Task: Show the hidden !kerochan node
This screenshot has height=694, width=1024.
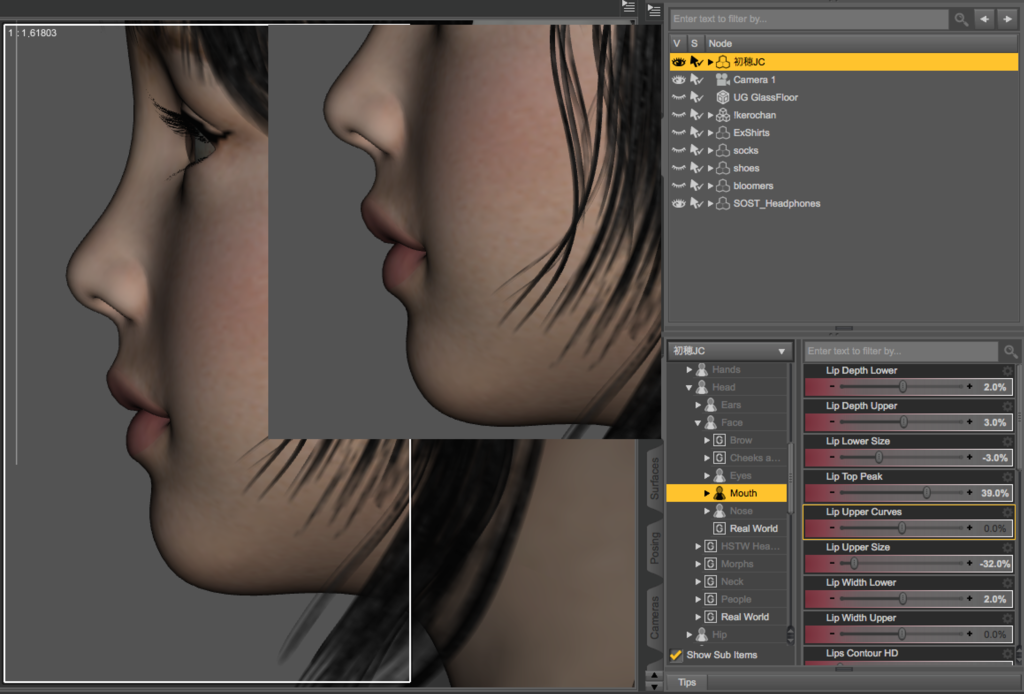Action: pyautogui.click(x=679, y=115)
